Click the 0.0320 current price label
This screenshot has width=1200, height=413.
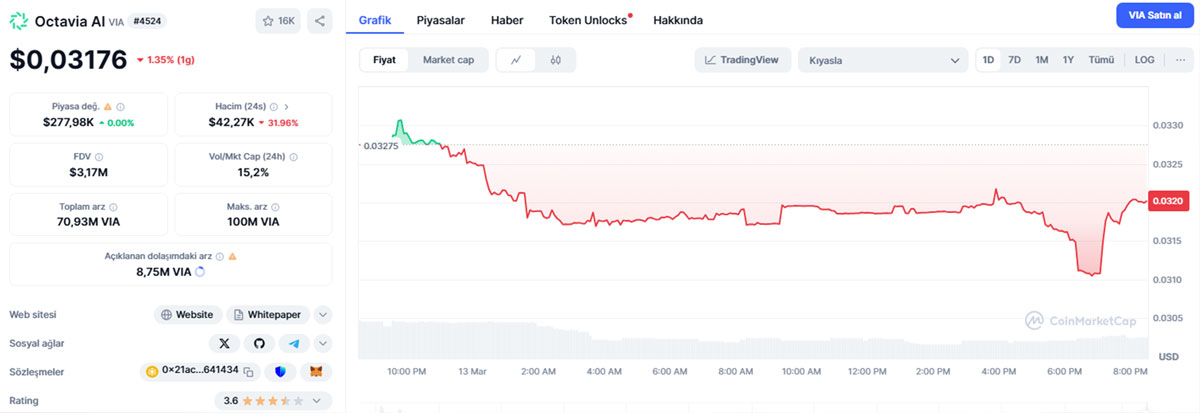(1168, 201)
